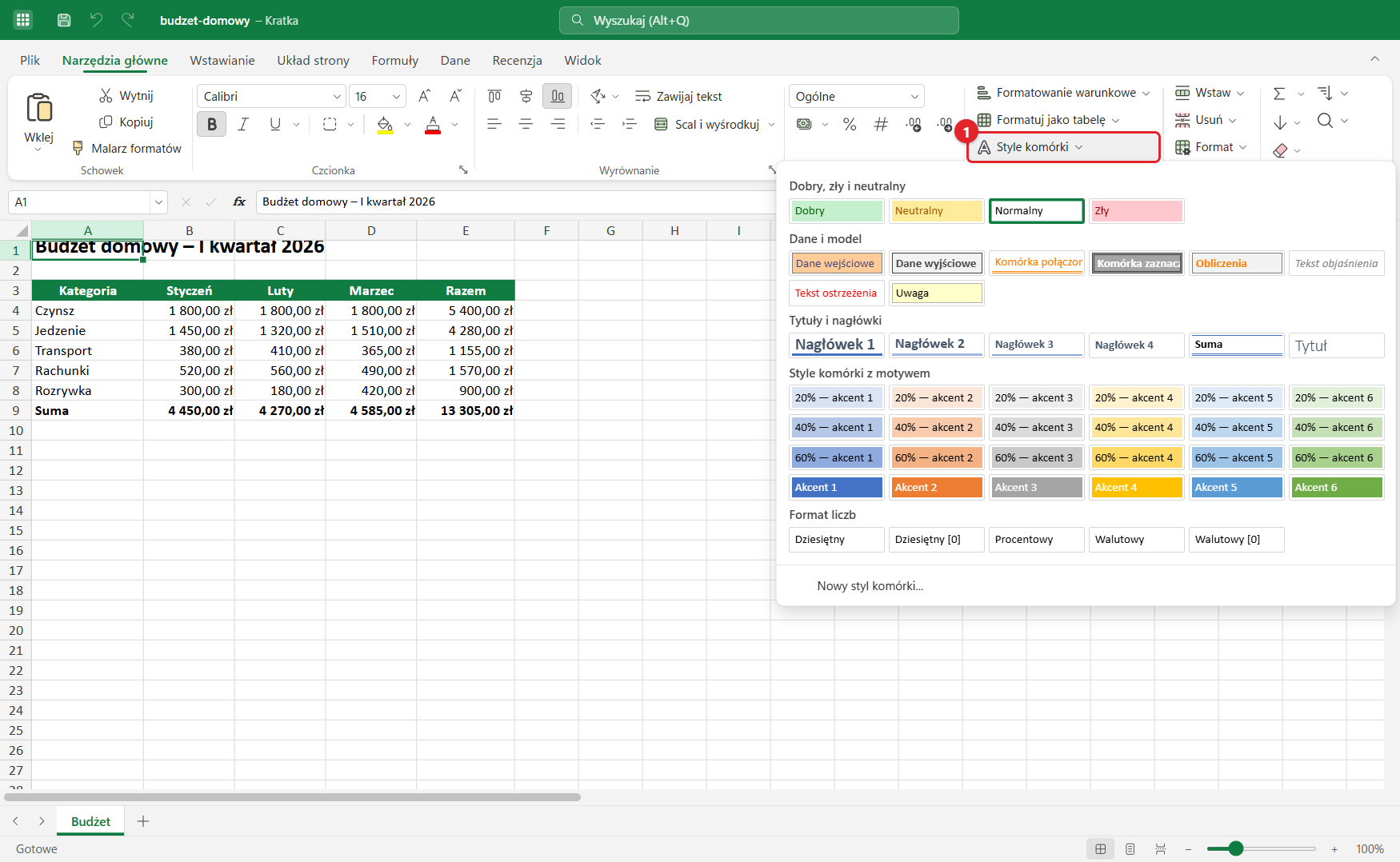Open the Ogólne number format dropdown
Viewport: 1400px width, 862px height.
914,96
